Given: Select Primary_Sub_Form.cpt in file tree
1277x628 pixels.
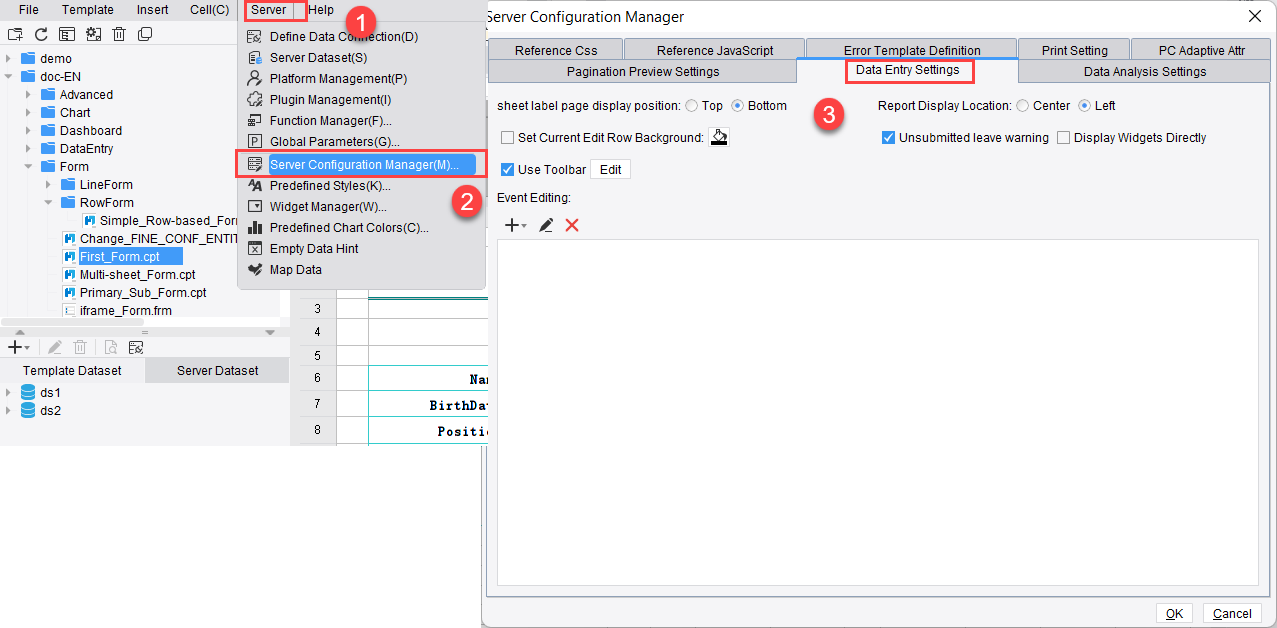Looking at the screenshot, I should (x=143, y=293).
